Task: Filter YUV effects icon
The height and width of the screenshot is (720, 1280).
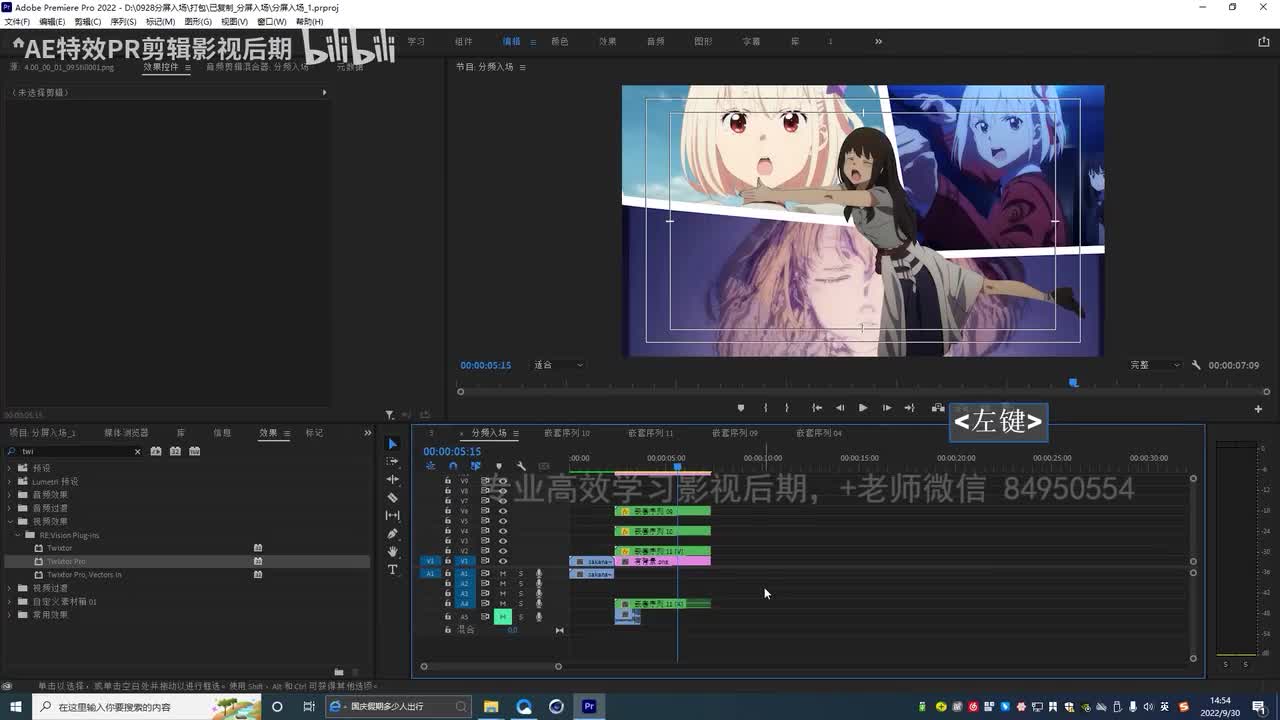Action: [194, 451]
